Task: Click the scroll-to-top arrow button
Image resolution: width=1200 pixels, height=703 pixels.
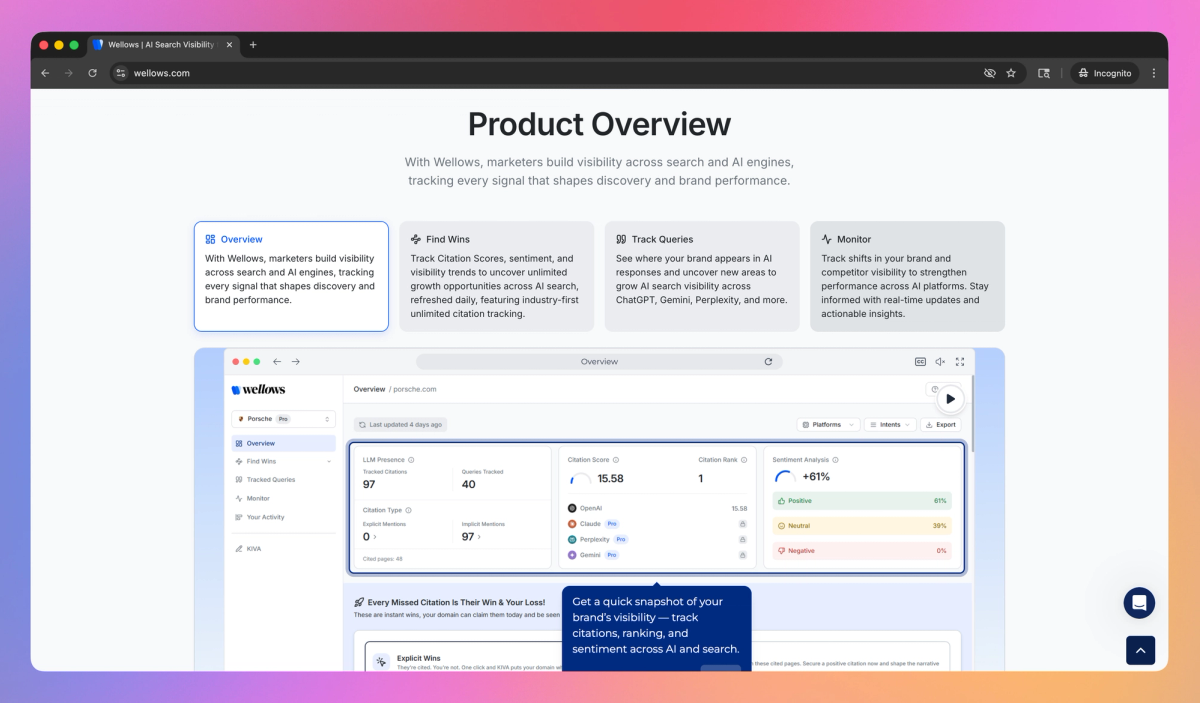Action: coord(1141,650)
